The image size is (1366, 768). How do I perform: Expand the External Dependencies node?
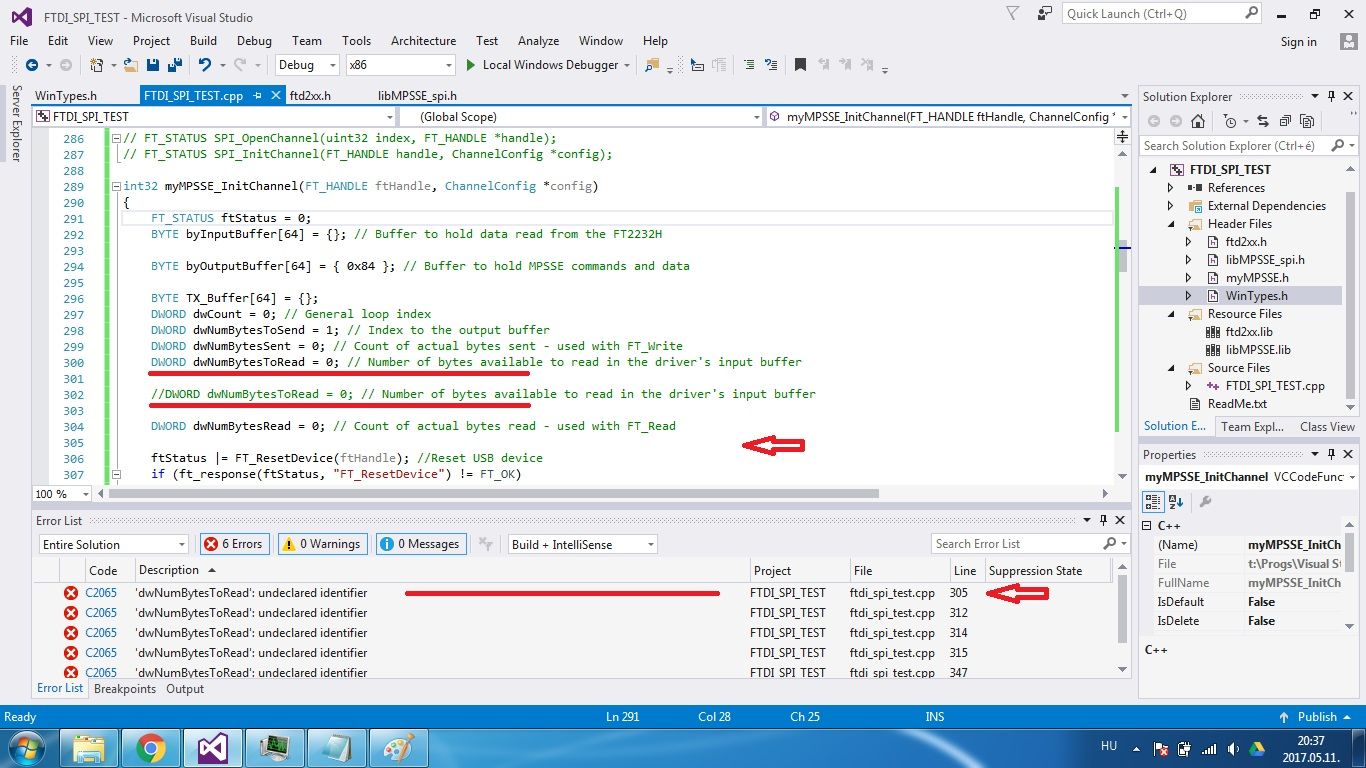1171,206
